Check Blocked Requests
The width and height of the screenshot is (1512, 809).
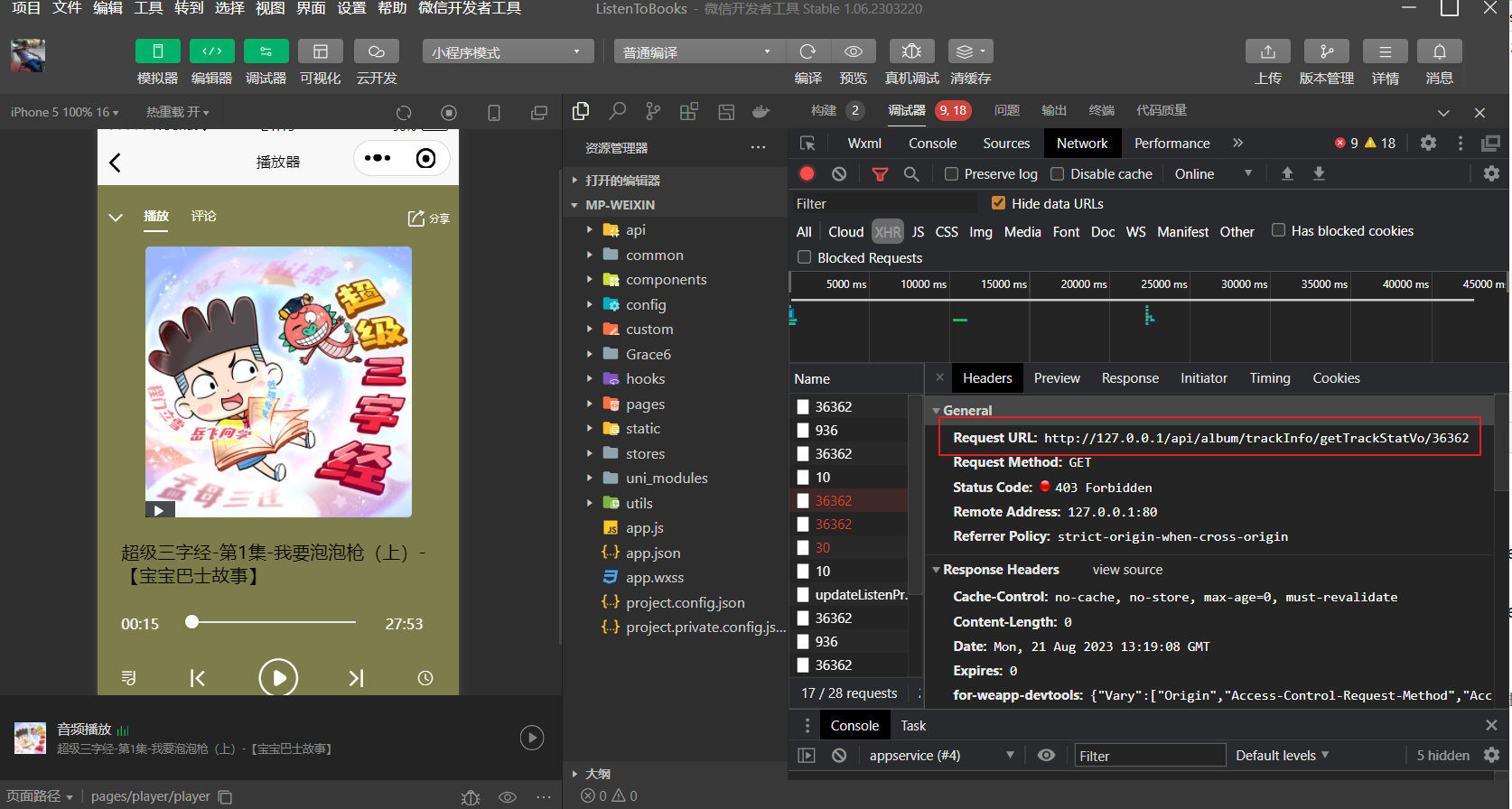(x=804, y=257)
